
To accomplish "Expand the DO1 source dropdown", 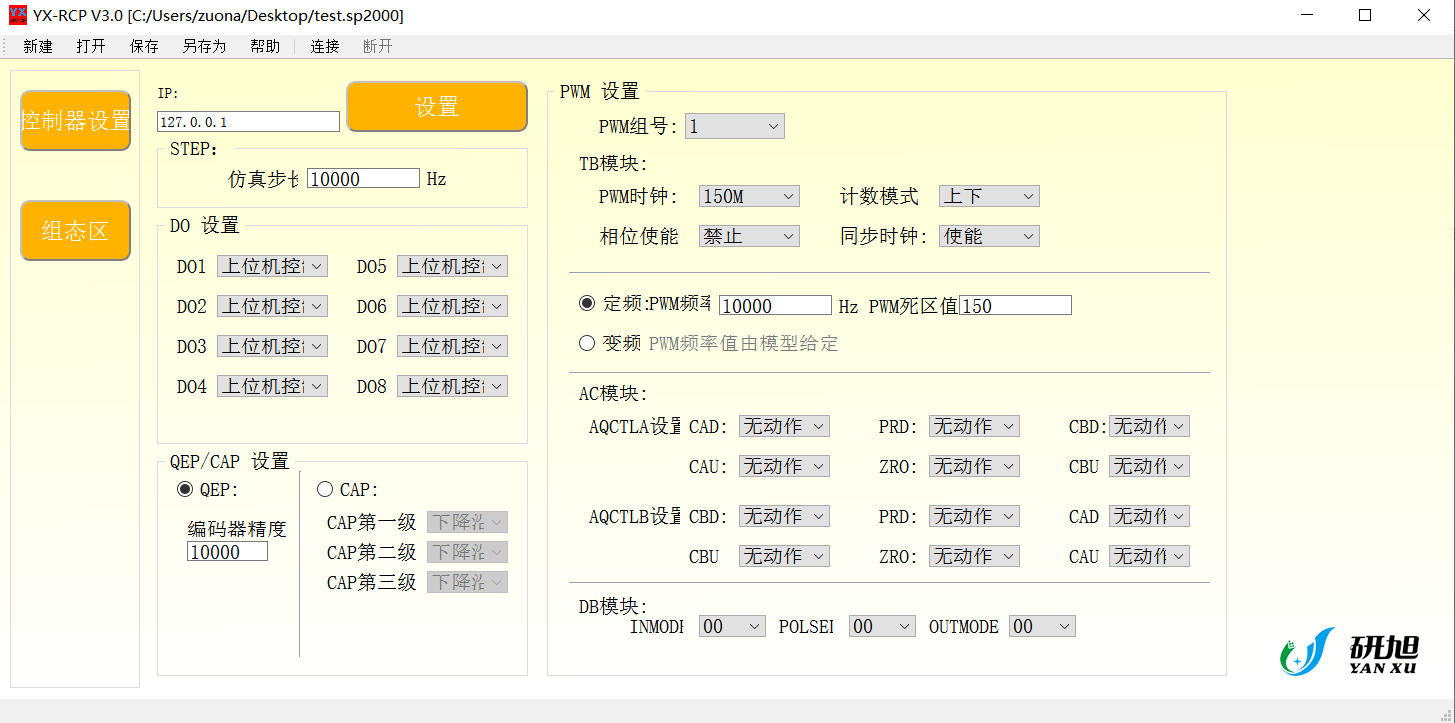I will point(272,266).
